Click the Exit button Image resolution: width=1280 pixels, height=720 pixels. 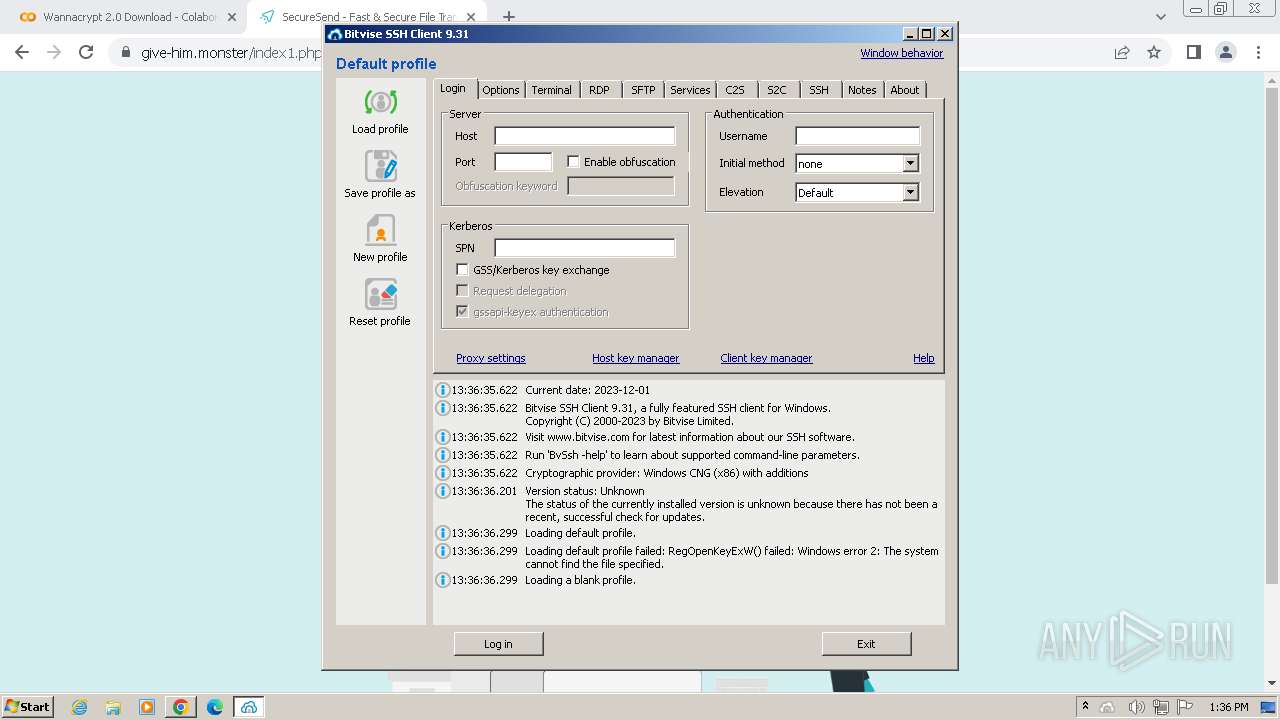(866, 644)
